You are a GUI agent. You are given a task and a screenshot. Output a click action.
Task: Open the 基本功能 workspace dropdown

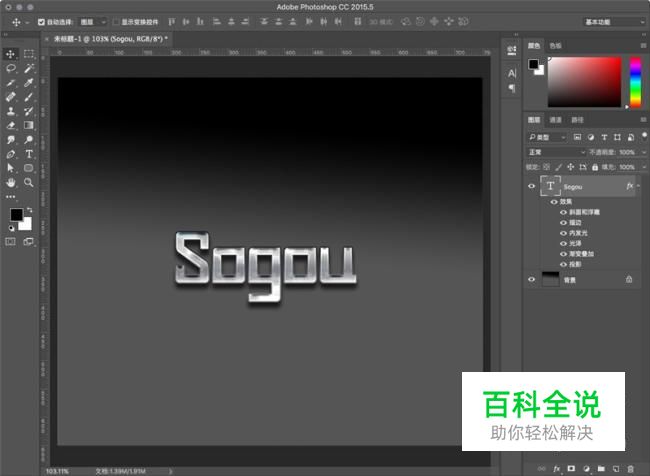[611, 21]
